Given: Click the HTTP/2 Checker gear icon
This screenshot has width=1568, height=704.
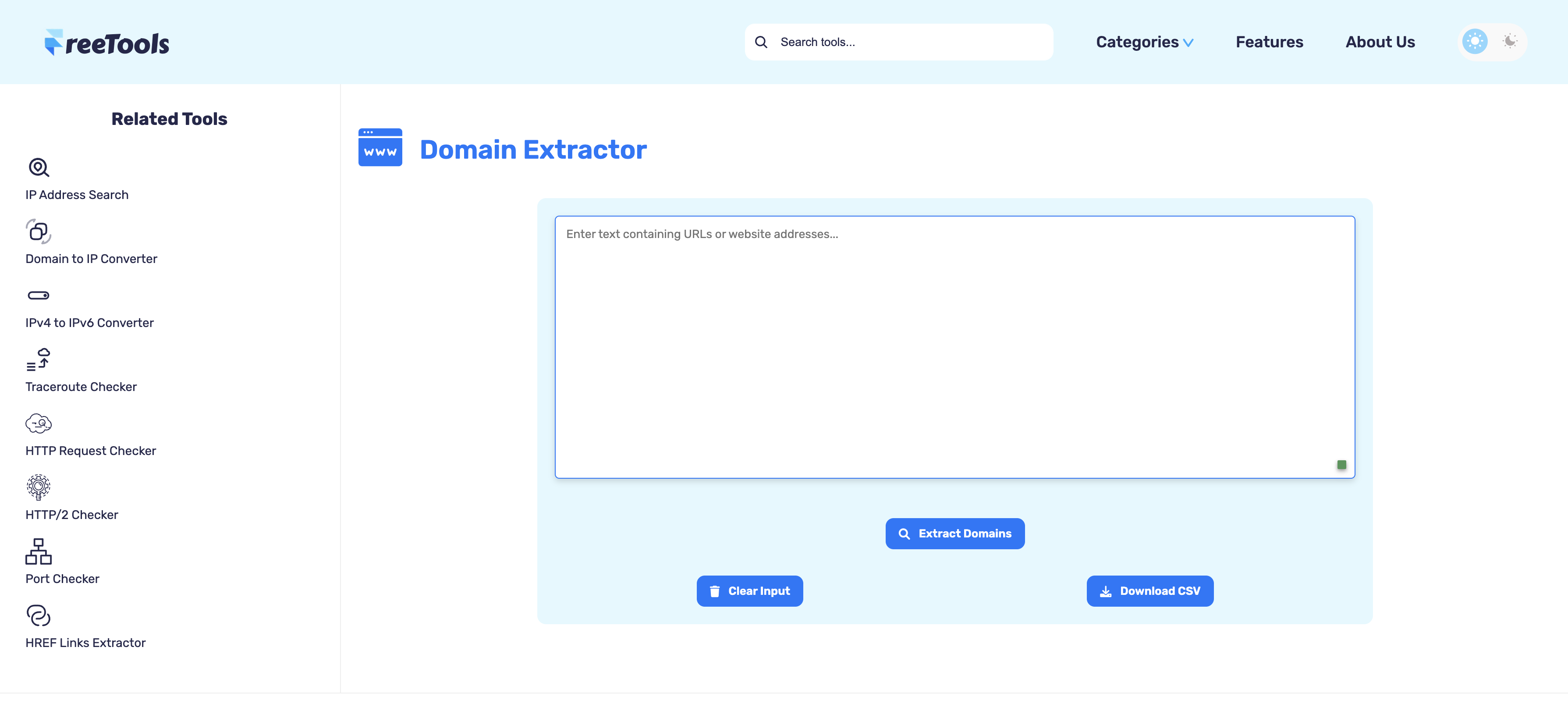Looking at the screenshot, I should coord(39,487).
